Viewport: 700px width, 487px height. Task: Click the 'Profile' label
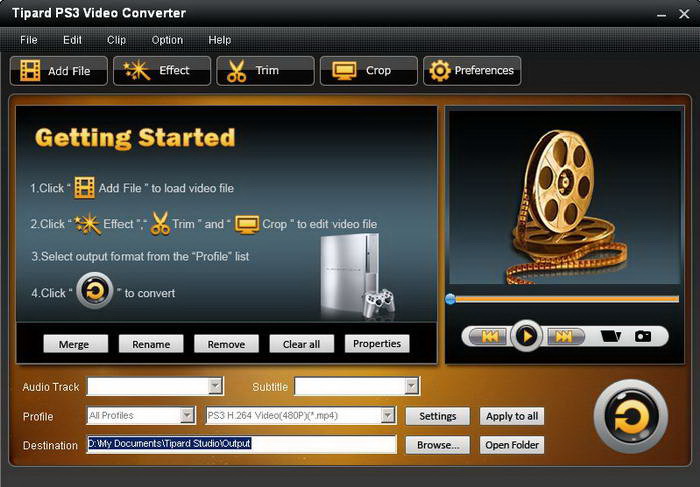click(38, 416)
